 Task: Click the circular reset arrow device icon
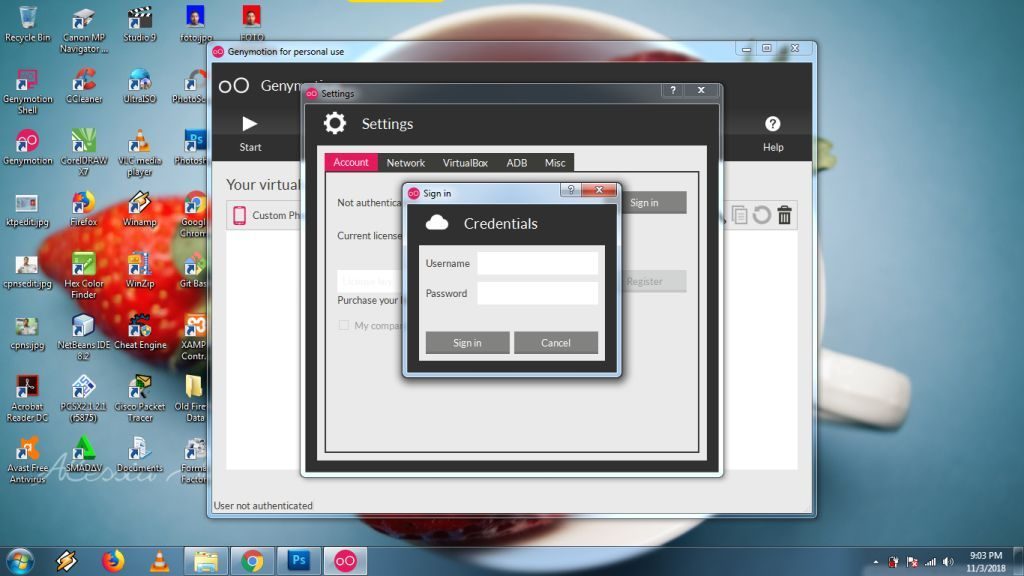click(762, 215)
